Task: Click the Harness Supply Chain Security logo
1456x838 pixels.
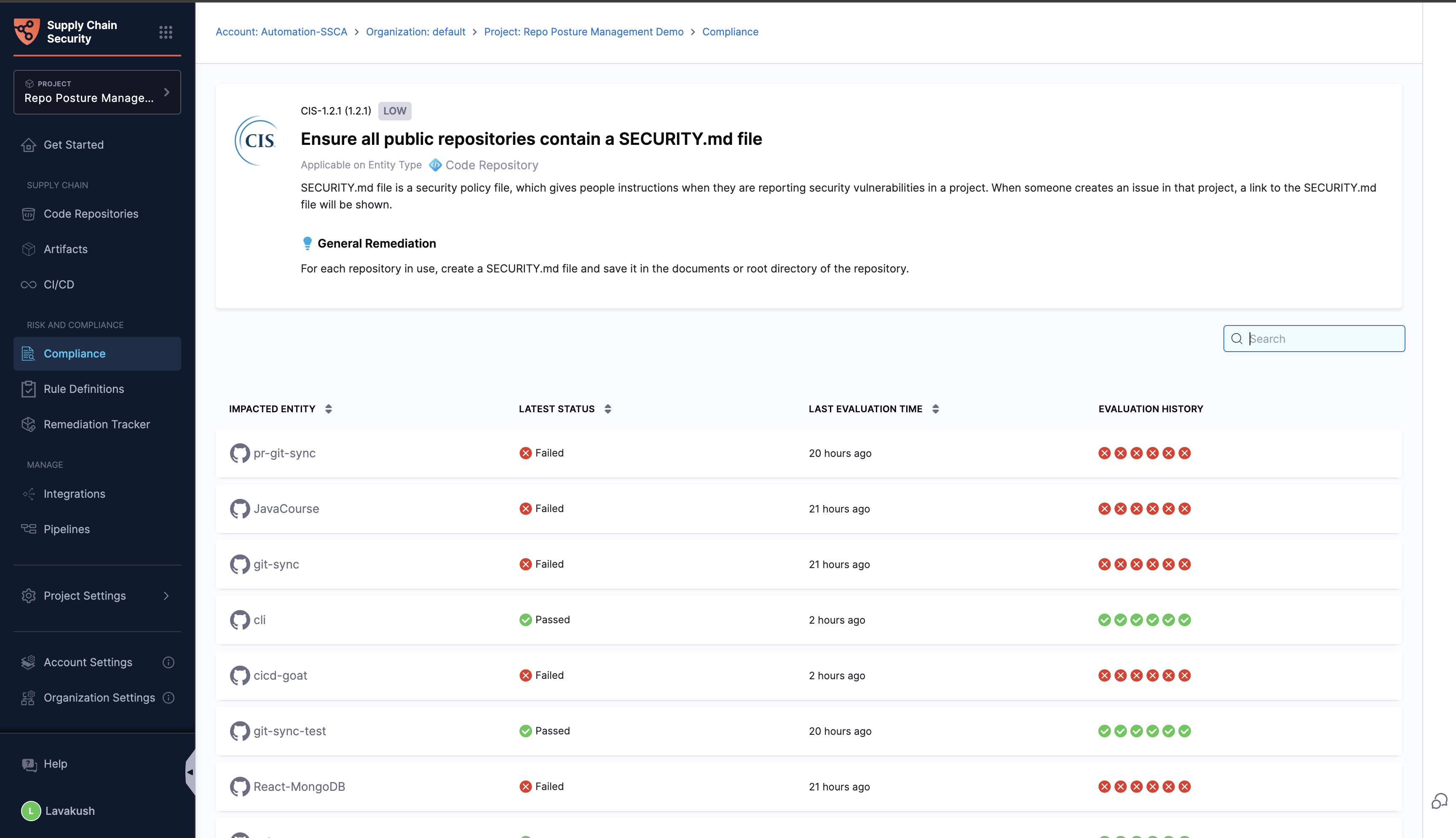Action: tap(27, 32)
